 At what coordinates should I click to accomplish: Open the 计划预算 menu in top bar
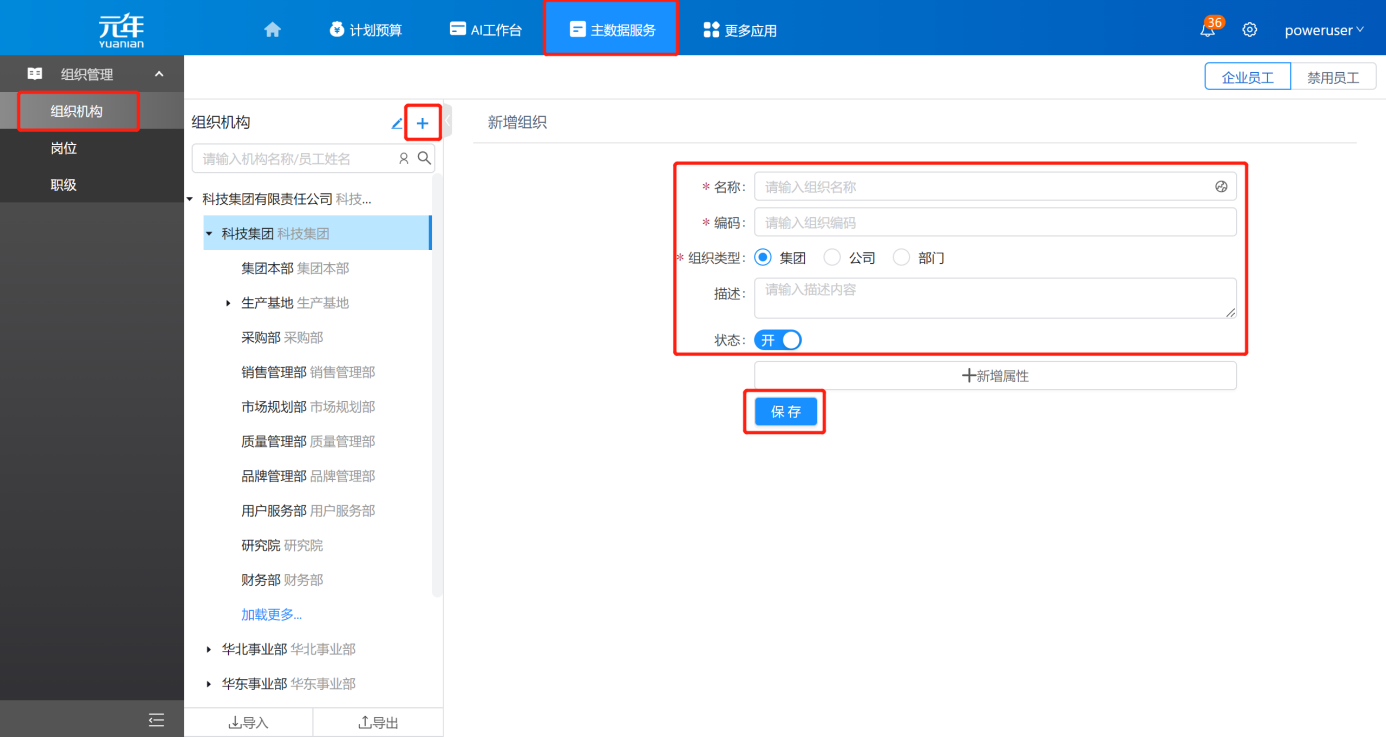[x=365, y=30]
